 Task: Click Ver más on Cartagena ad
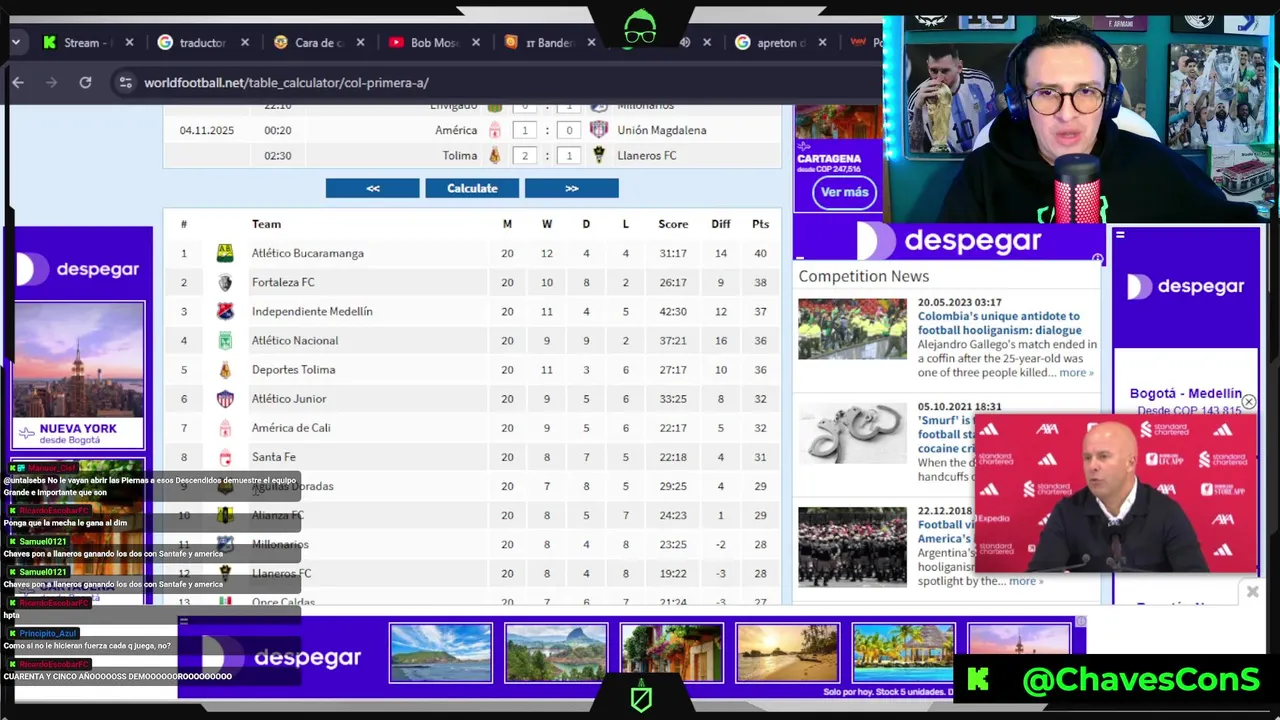tap(844, 192)
